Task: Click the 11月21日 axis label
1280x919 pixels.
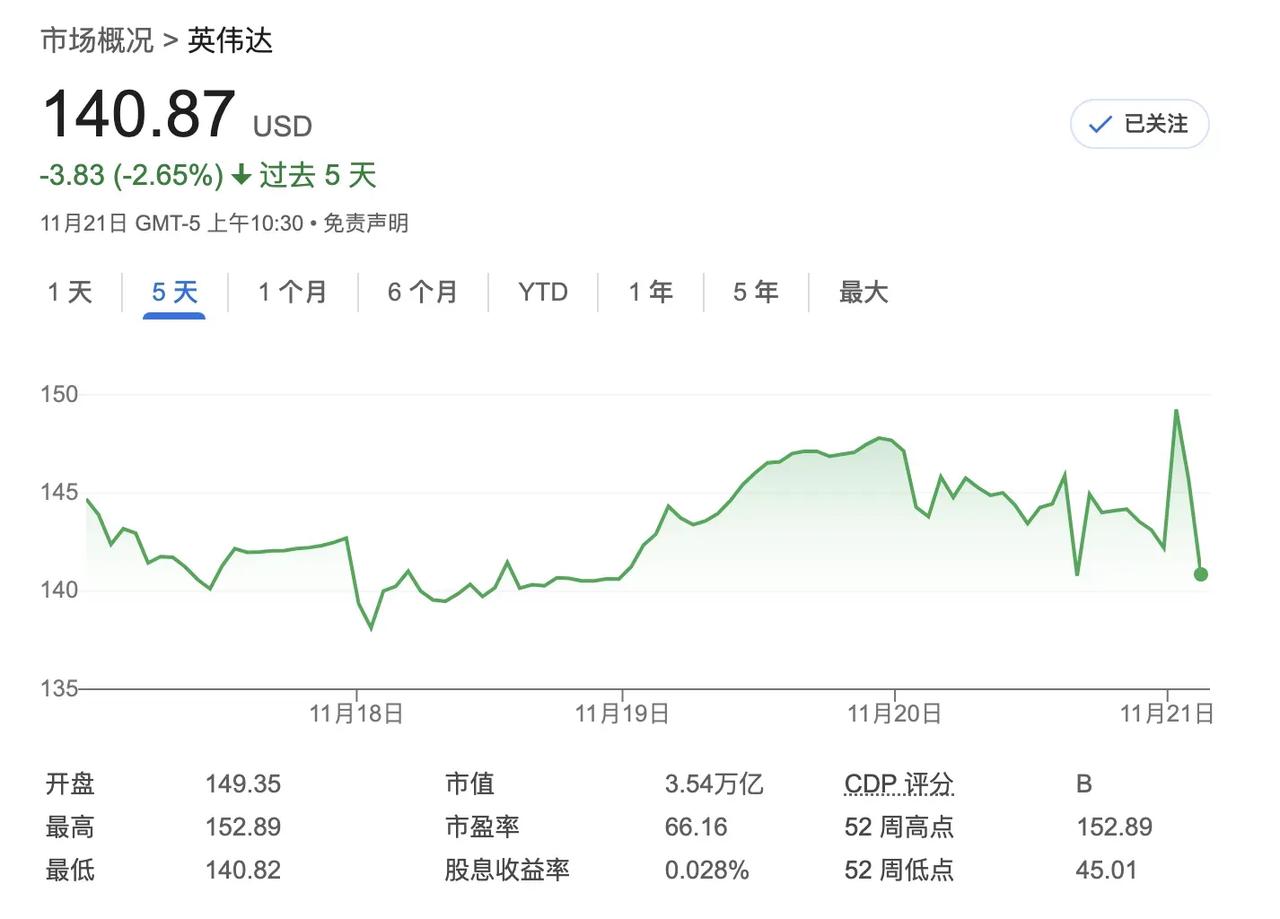Action: pos(1167,713)
